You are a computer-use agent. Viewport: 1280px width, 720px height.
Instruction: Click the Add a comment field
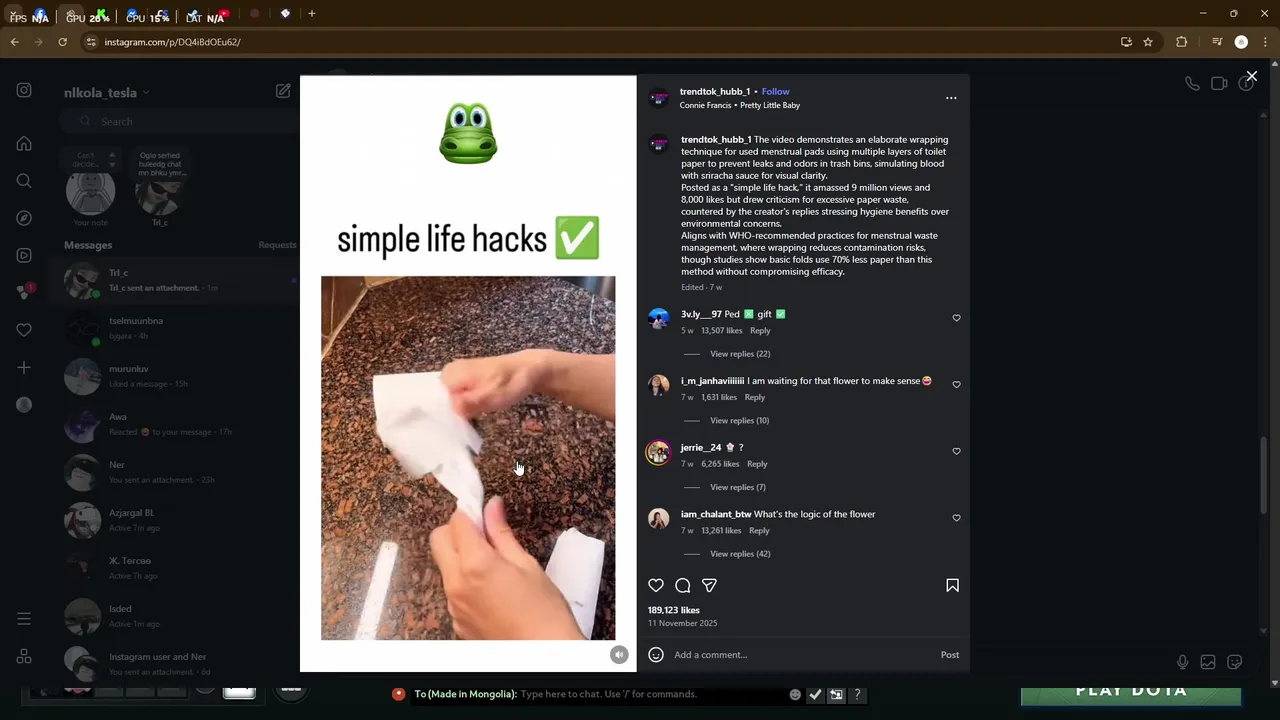point(800,655)
